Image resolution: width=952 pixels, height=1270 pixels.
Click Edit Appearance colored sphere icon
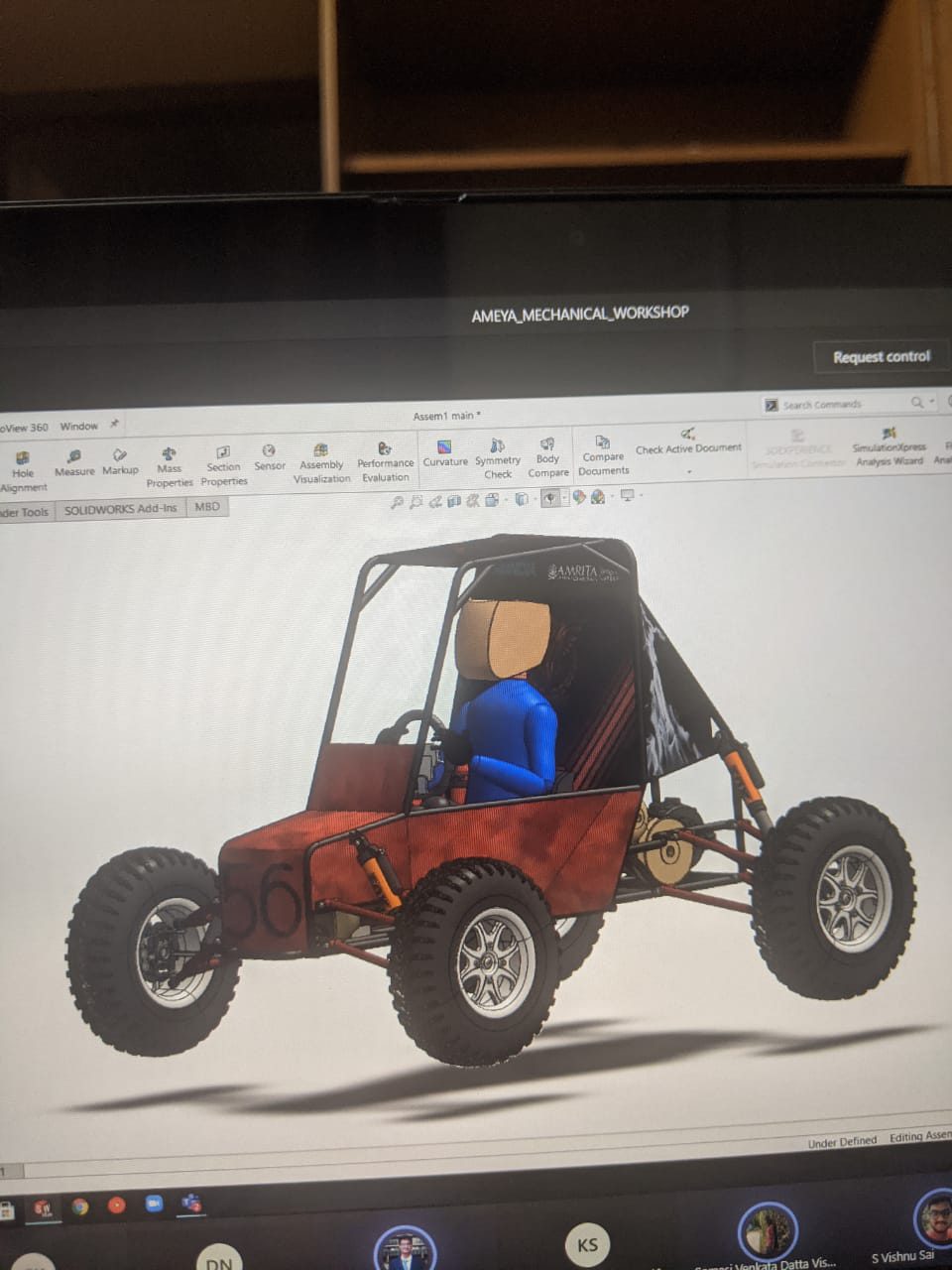pyautogui.click(x=579, y=497)
